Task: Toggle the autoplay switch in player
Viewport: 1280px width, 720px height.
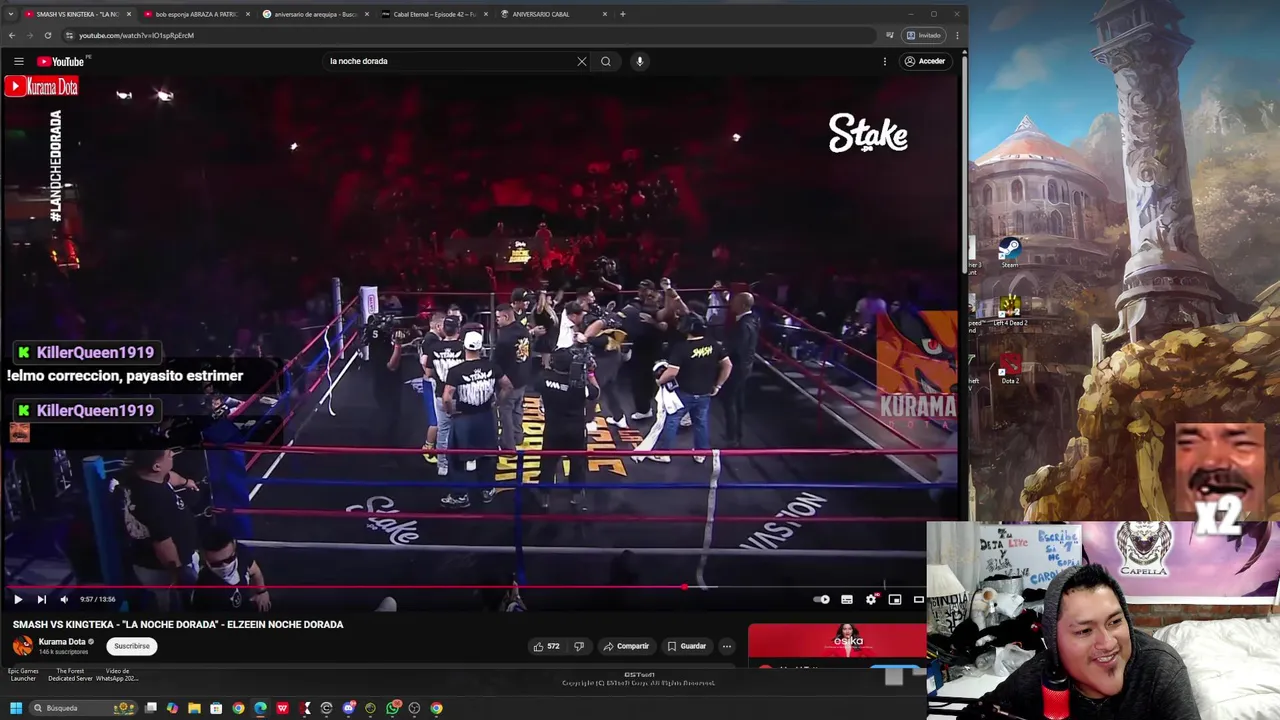Action: pyautogui.click(x=822, y=599)
